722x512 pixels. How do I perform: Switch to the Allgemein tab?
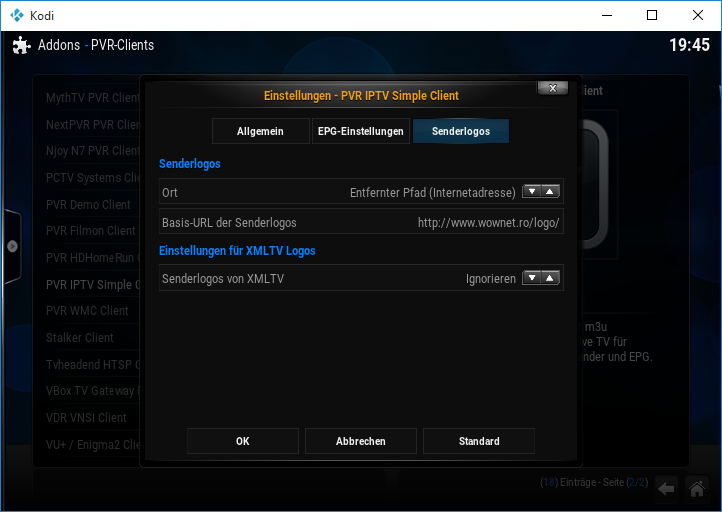261,131
